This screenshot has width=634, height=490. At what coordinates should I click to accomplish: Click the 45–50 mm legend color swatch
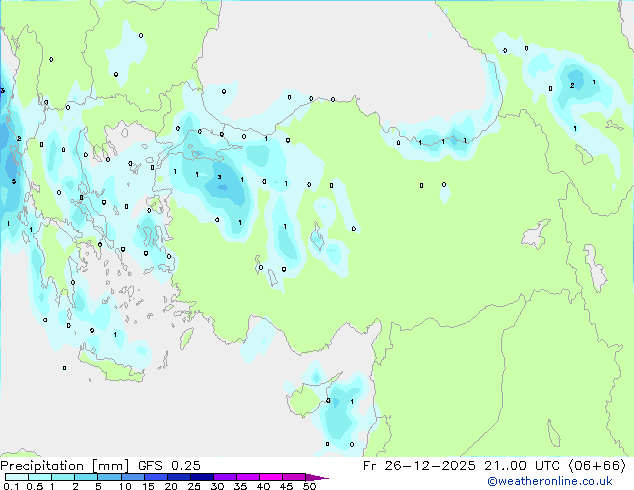294,477
